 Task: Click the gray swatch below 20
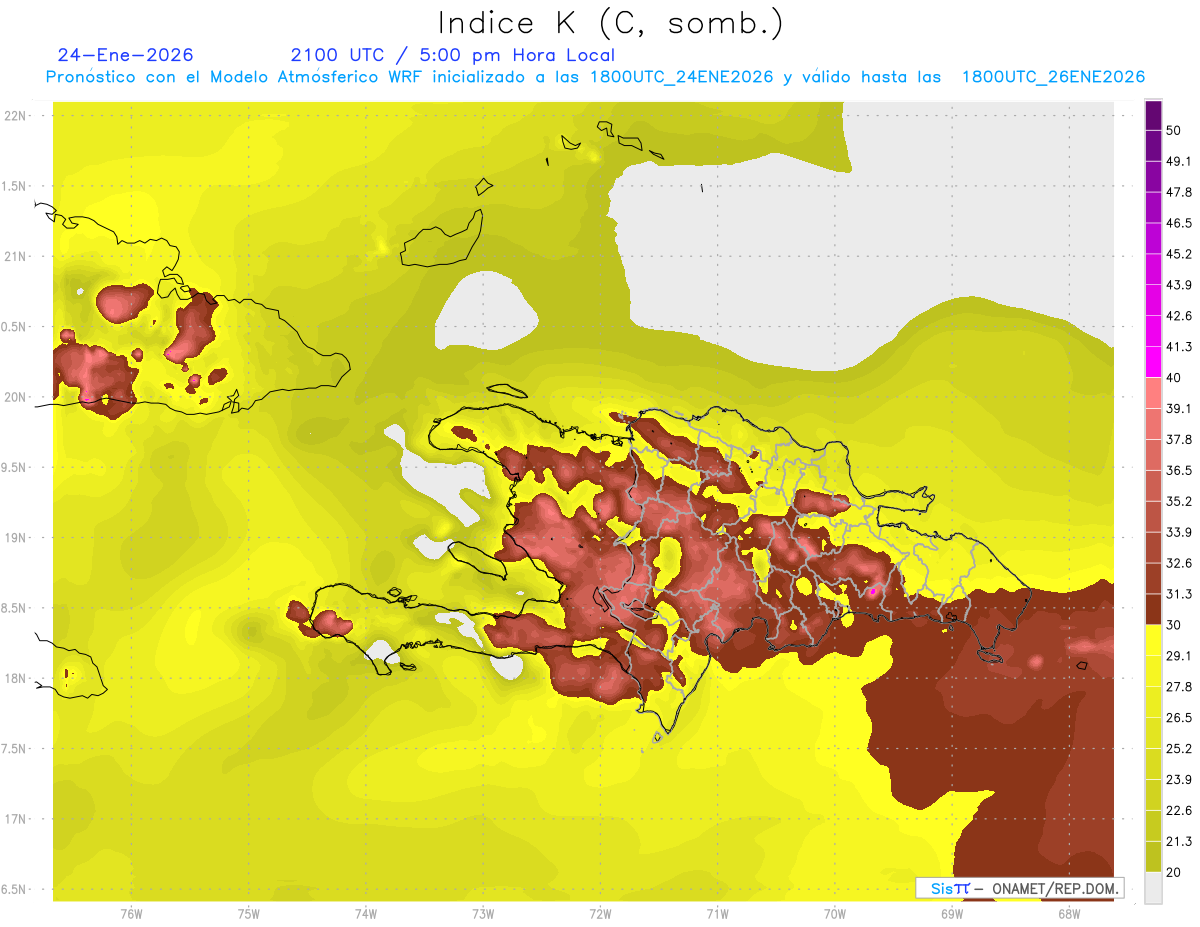1153,887
